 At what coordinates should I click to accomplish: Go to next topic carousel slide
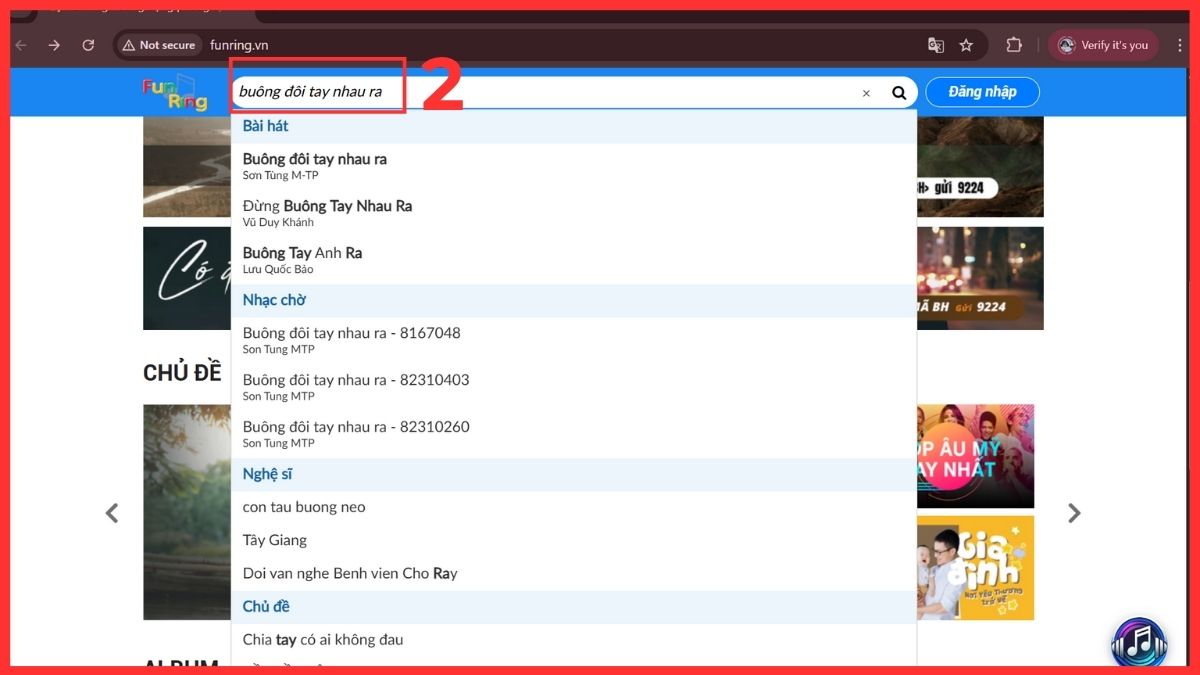point(1074,513)
